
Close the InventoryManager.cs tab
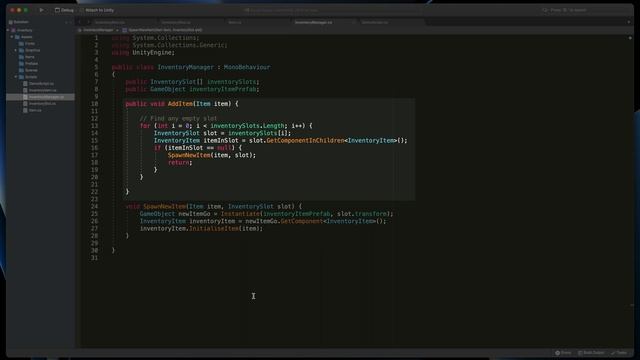pyautogui.click(x=353, y=22)
